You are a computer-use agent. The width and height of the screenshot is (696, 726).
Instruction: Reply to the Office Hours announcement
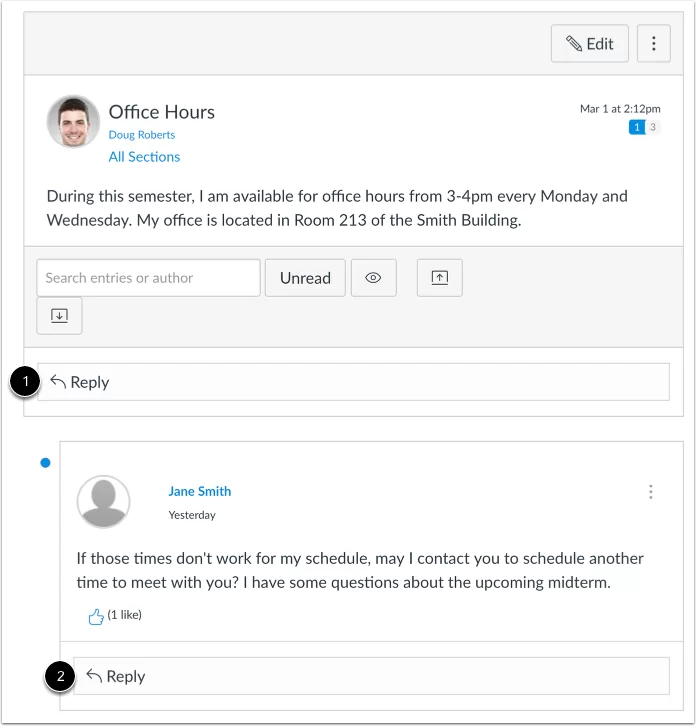pyautogui.click(x=353, y=382)
